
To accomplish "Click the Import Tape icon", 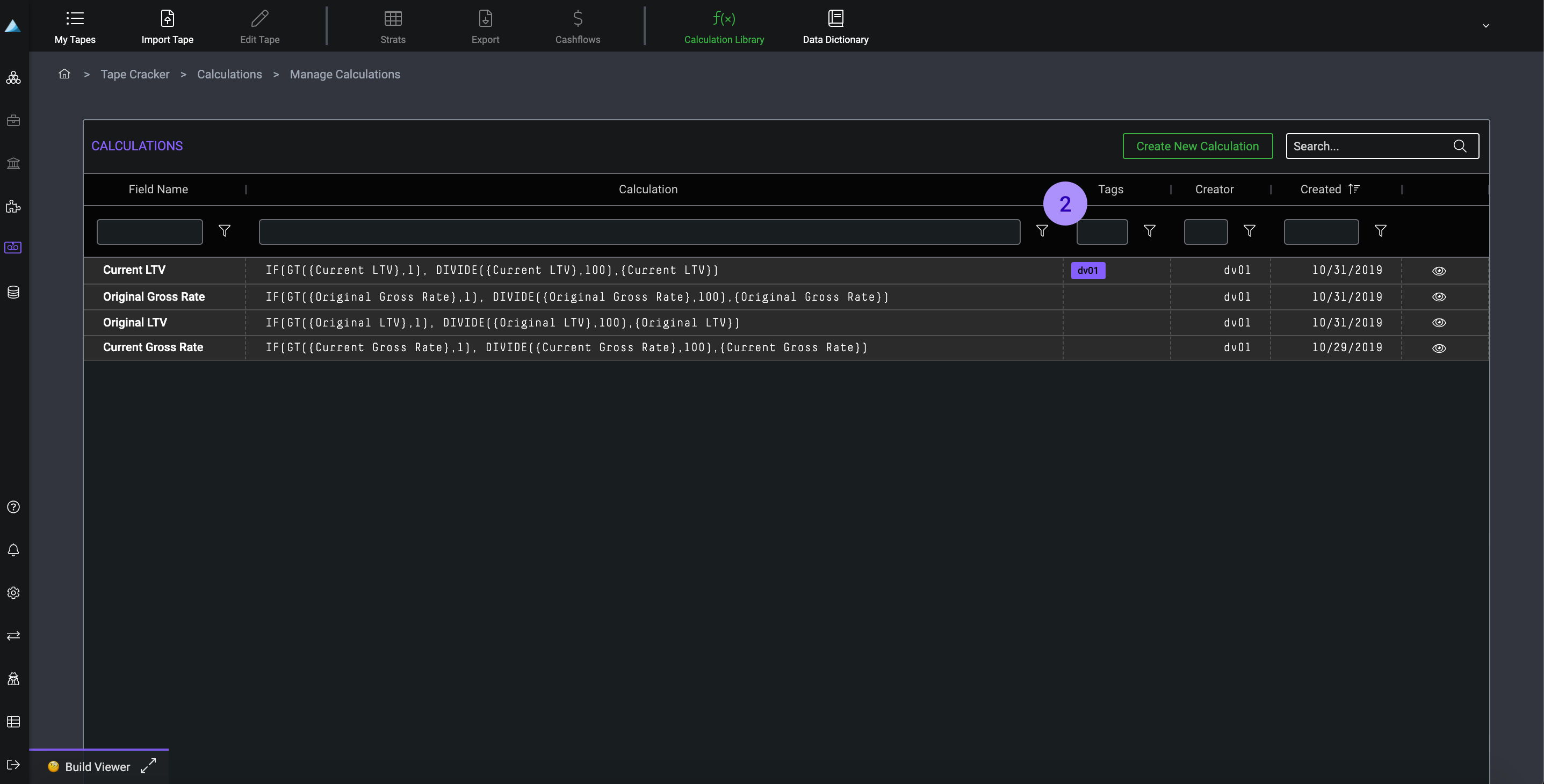I will click(x=167, y=19).
